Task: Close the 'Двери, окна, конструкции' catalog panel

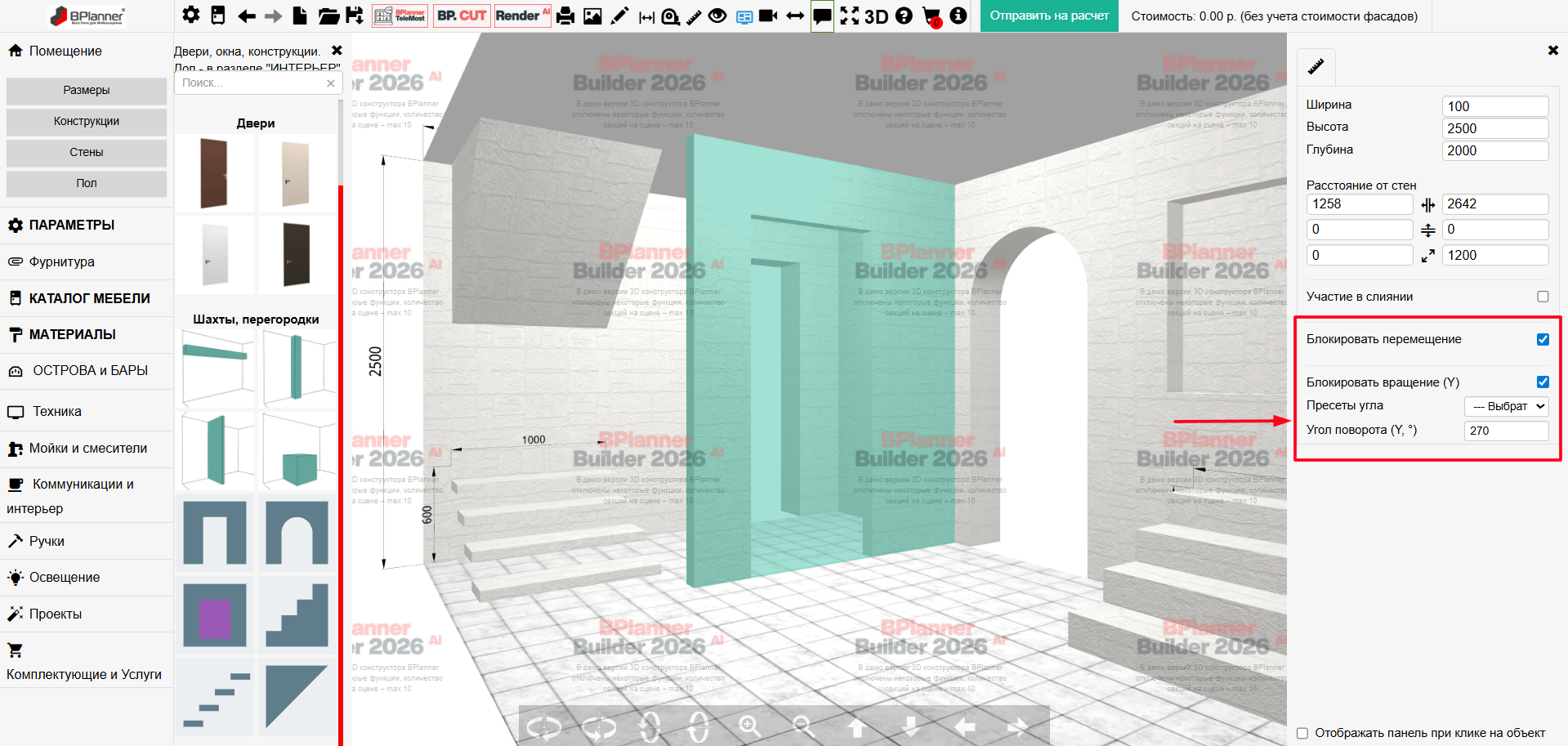Action: click(337, 51)
